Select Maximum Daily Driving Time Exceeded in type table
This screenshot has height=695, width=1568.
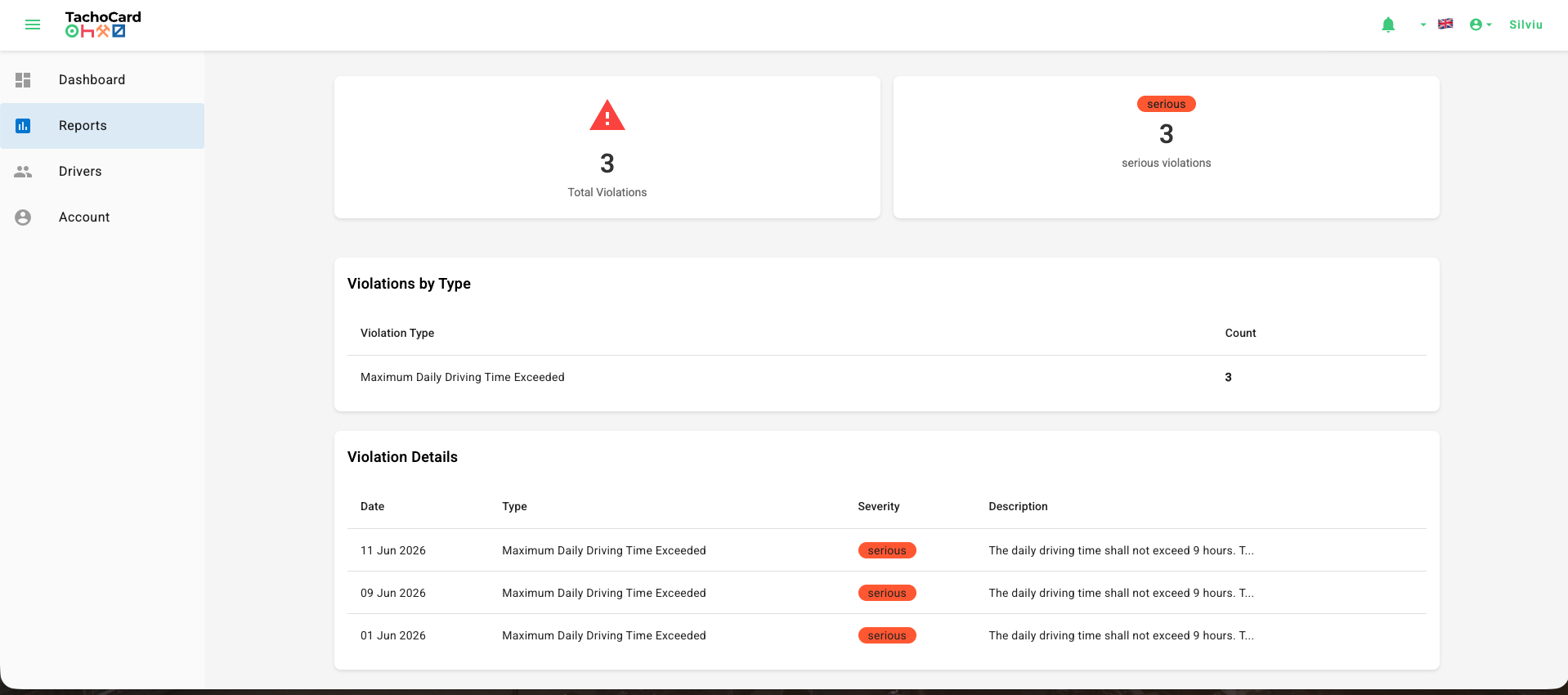click(x=463, y=377)
